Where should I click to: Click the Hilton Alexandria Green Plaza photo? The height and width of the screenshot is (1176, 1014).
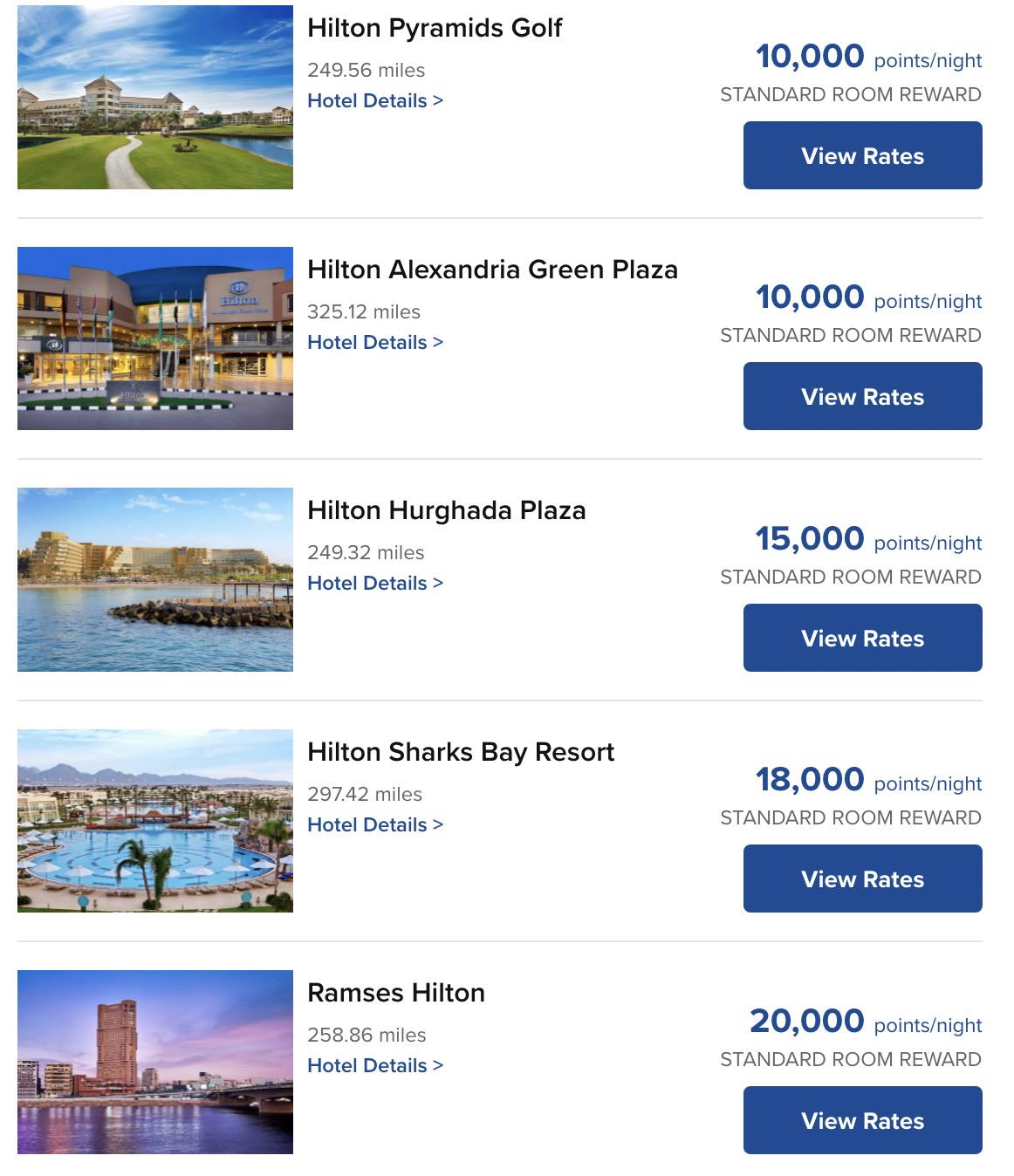tap(155, 338)
